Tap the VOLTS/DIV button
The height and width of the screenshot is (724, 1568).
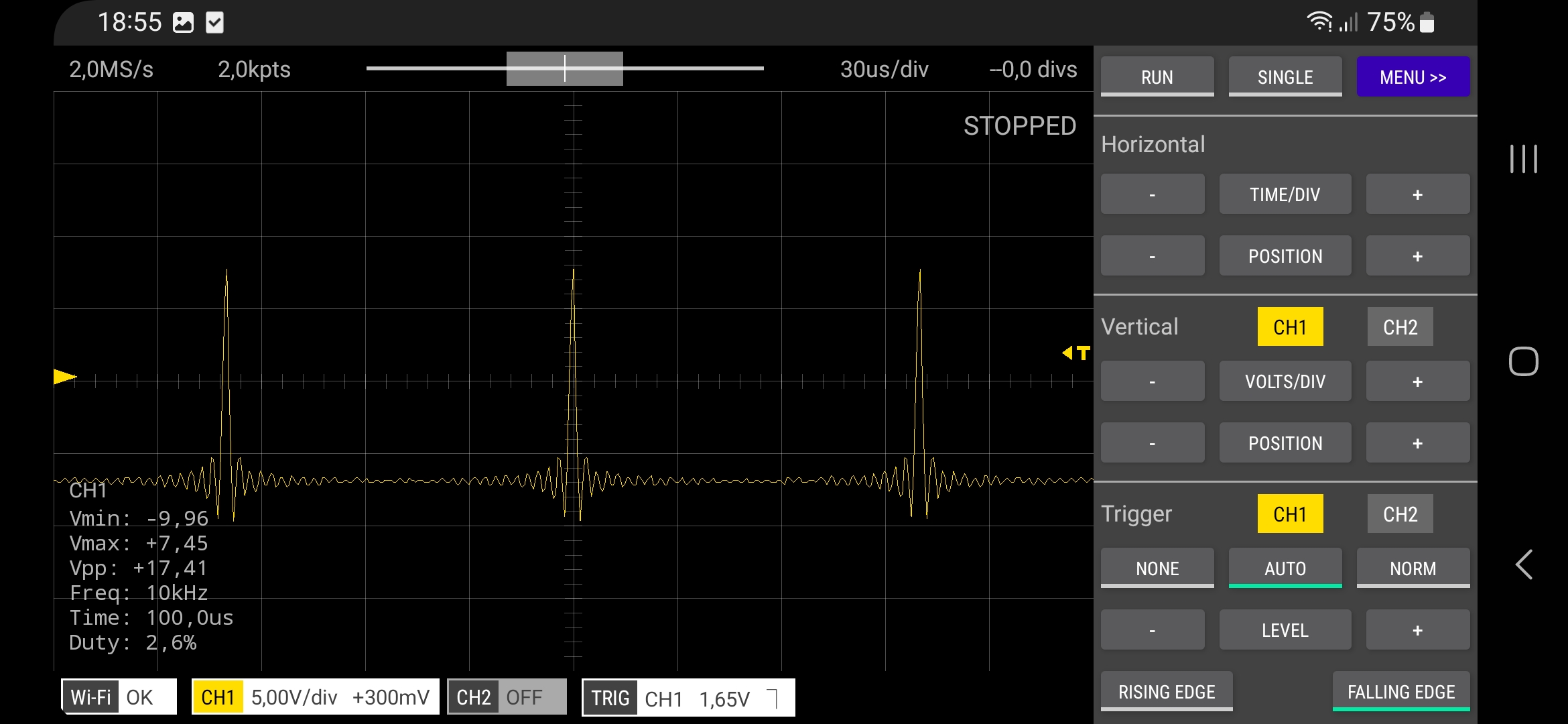[x=1285, y=381]
